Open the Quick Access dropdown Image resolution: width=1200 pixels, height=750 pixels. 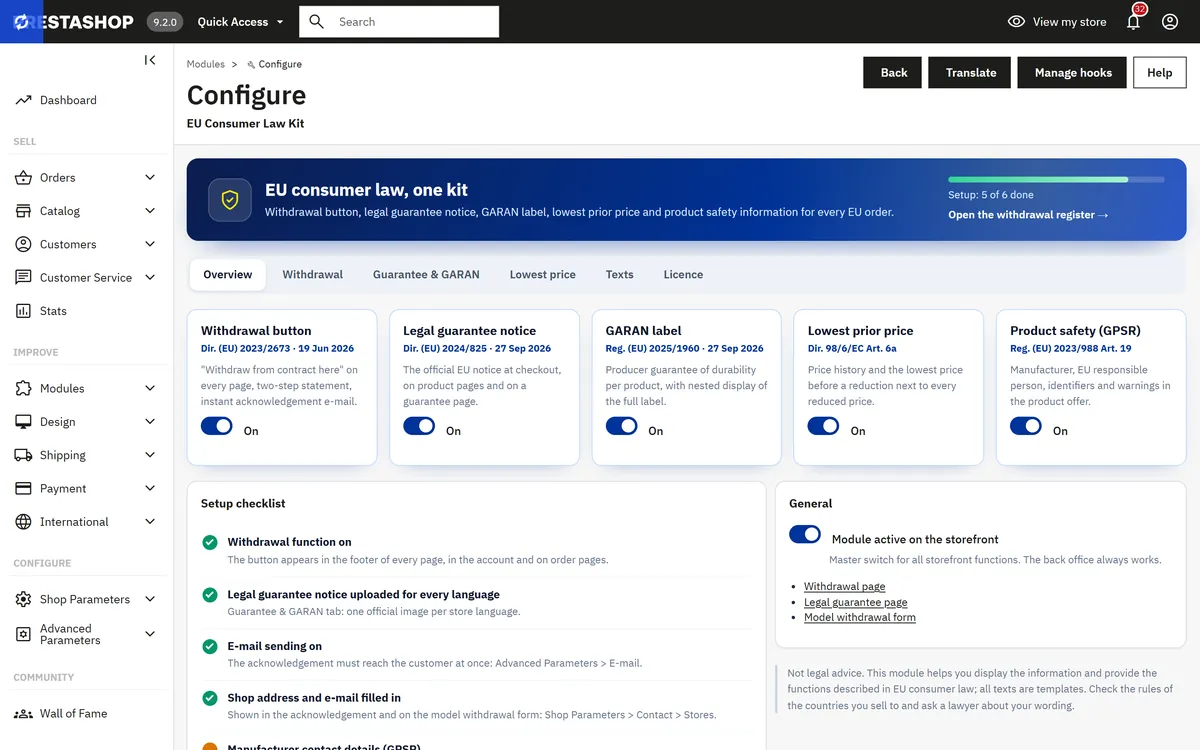240,21
